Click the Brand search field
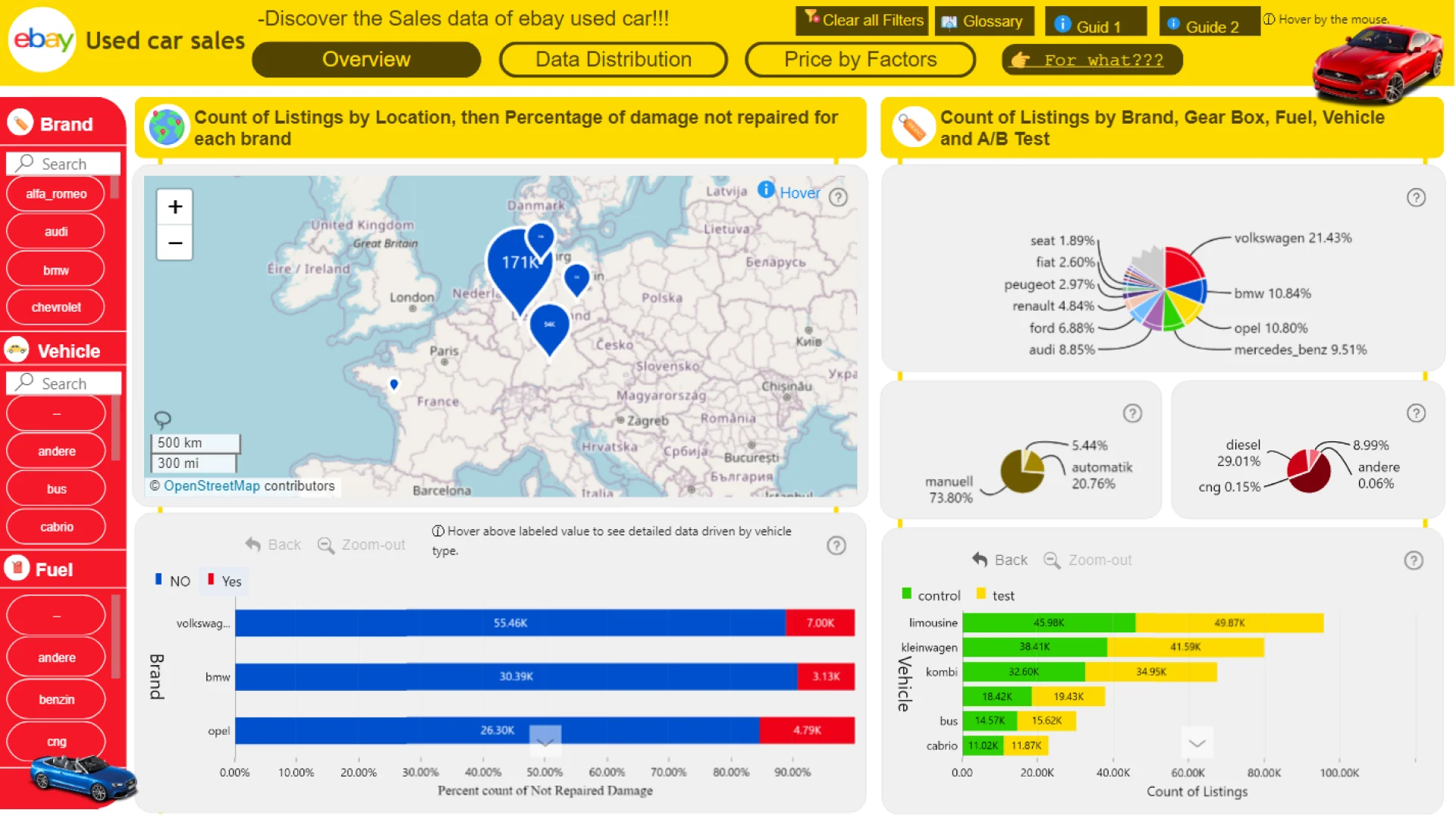Viewport: 1456px width, 819px height. [64, 164]
